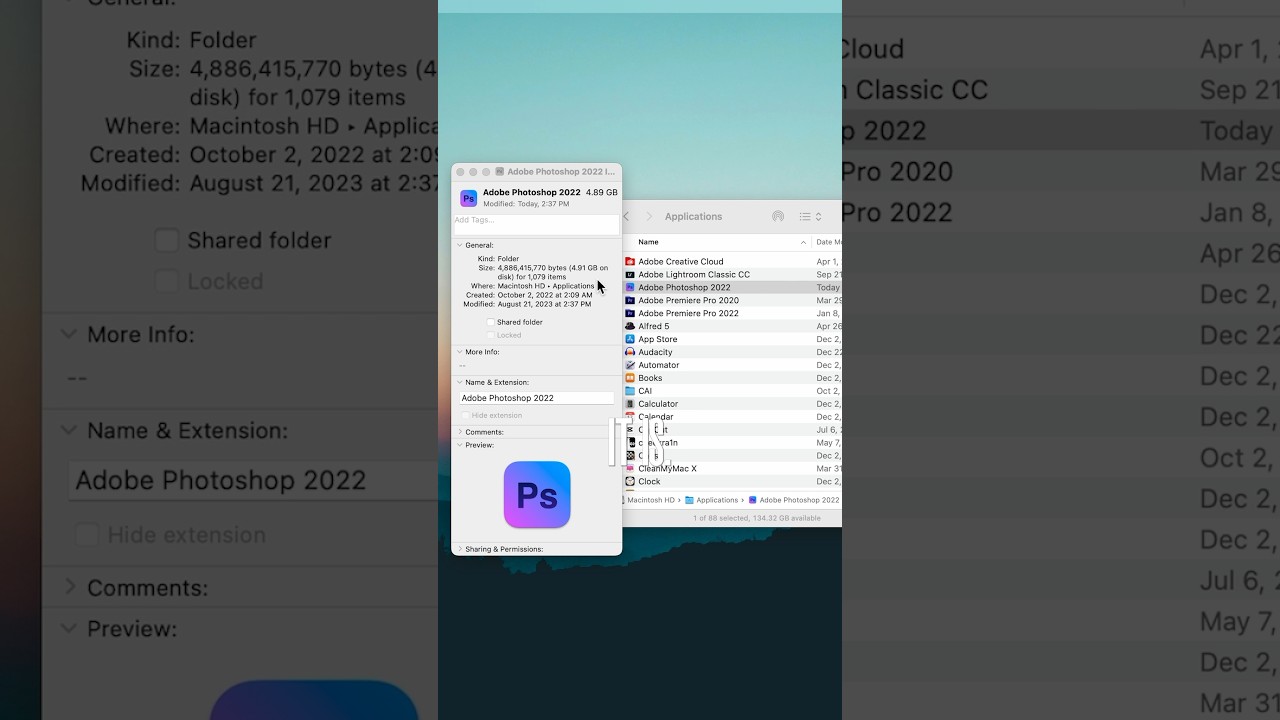Click 'Created: October 2, 2022' value
The height and width of the screenshot is (720, 1280).
click(x=544, y=295)
